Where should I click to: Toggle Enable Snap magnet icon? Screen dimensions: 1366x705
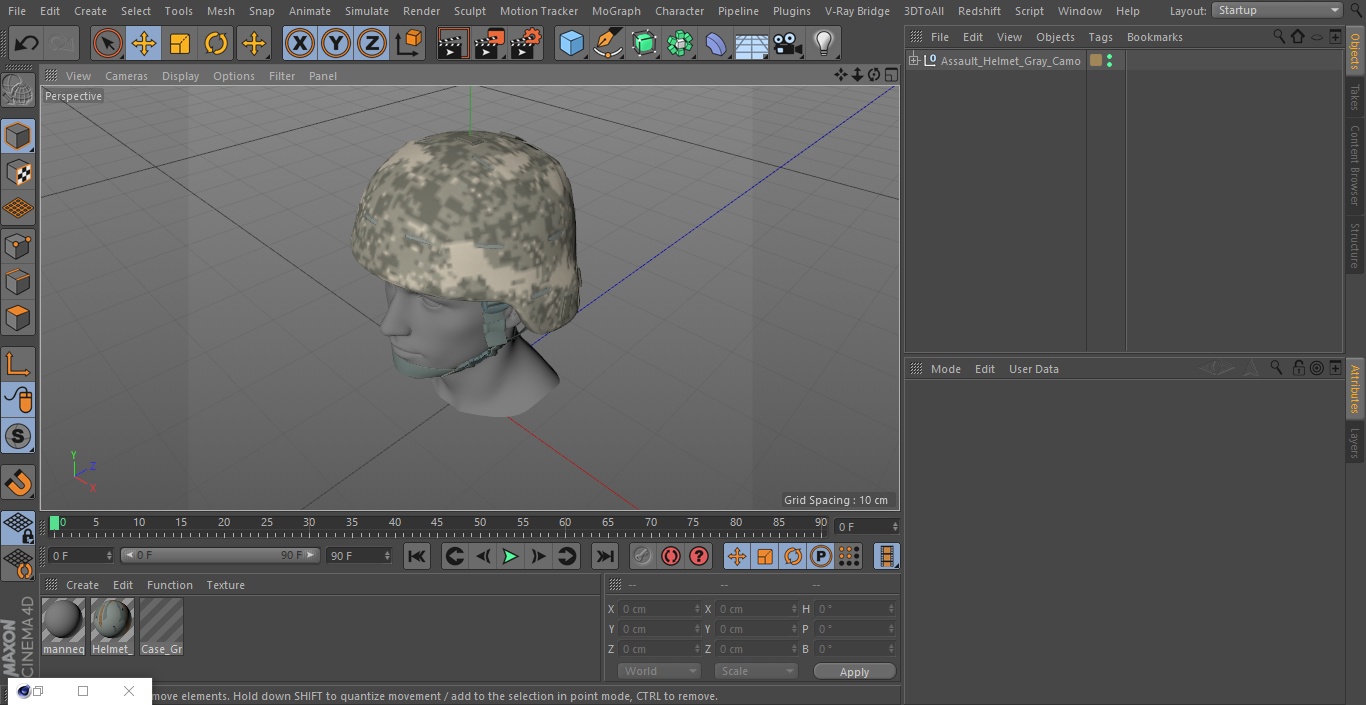point(18,483)
